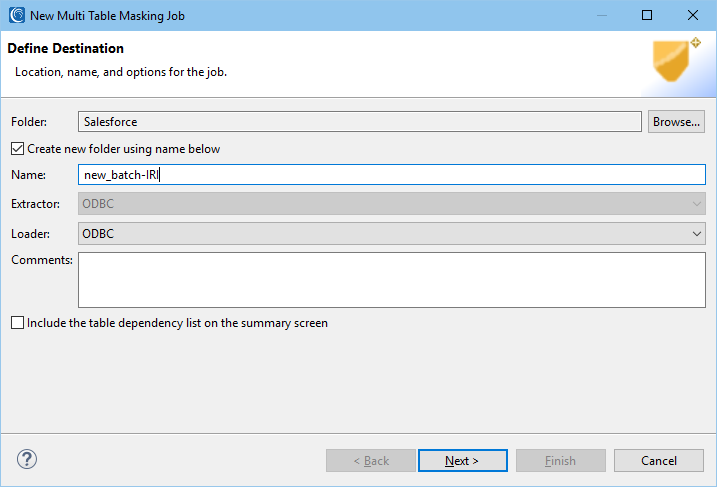The height and width of the screenshot is (487, 717).
Task: Proceed with the Next button
Action: click(462, 460)
